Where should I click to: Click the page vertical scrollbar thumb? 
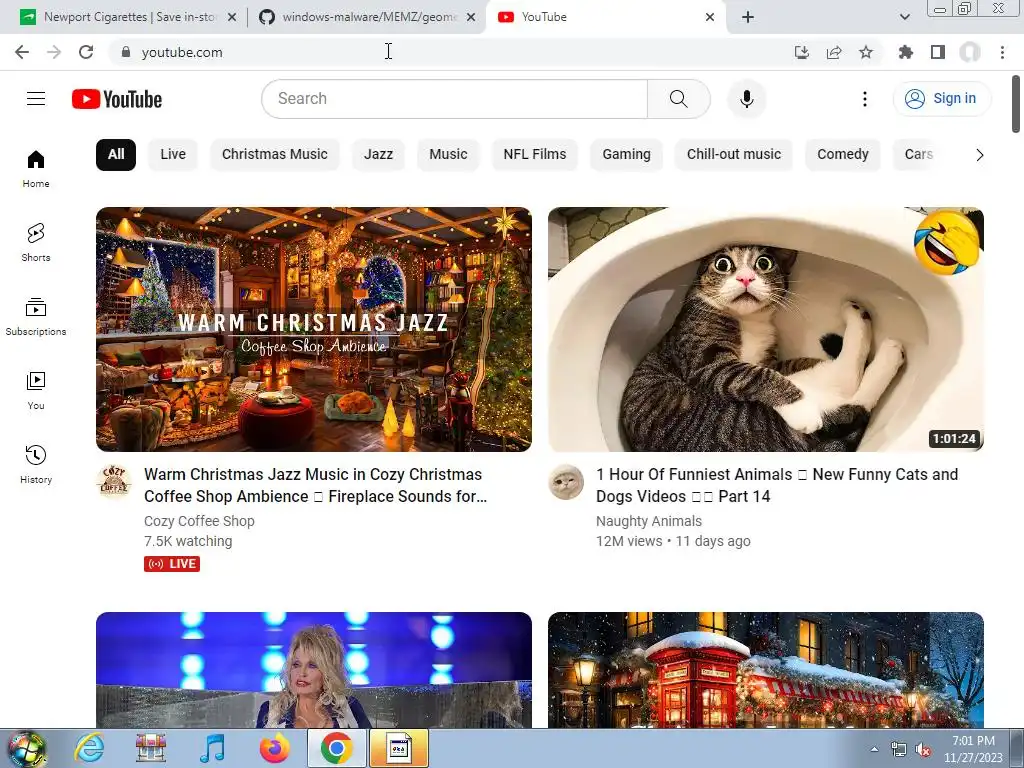pos(1016,104)
